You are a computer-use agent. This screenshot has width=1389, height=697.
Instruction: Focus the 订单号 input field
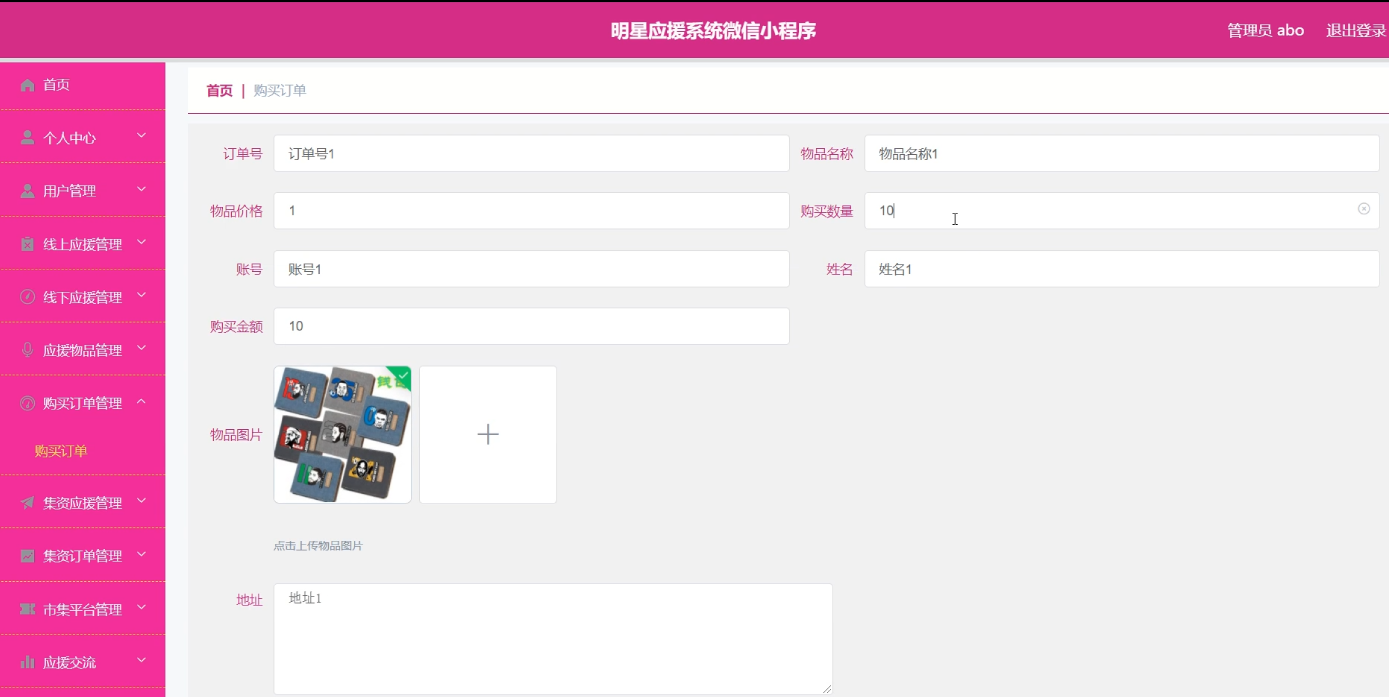[531, 154]
